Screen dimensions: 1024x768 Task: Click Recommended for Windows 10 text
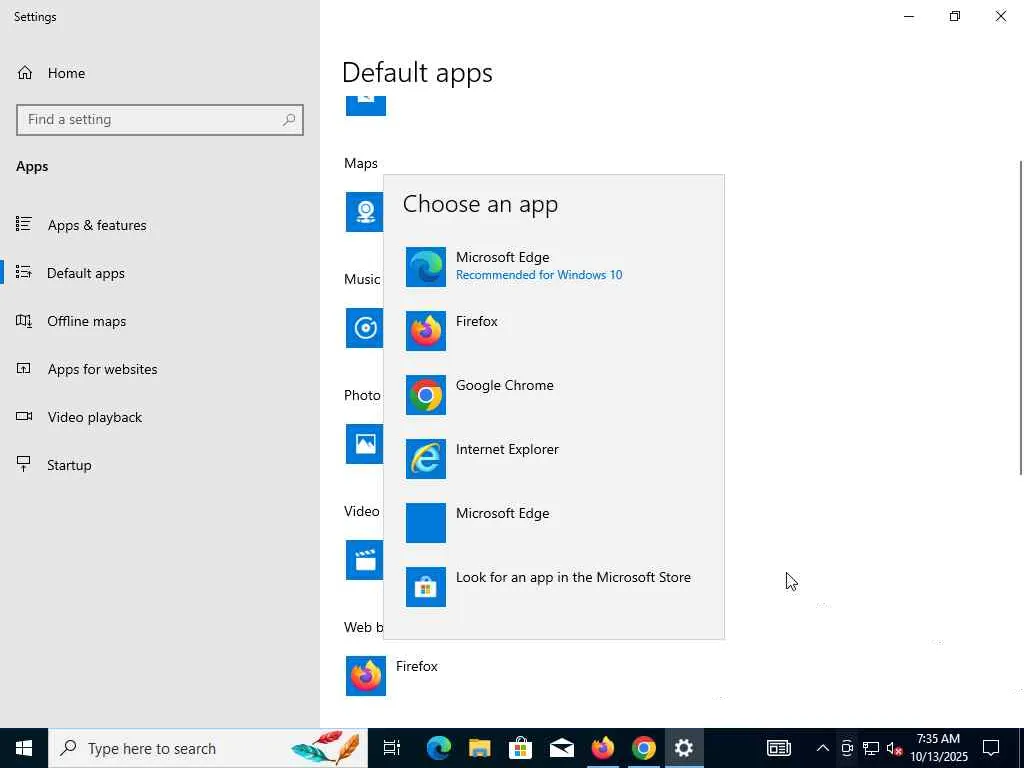coord(539,275)
